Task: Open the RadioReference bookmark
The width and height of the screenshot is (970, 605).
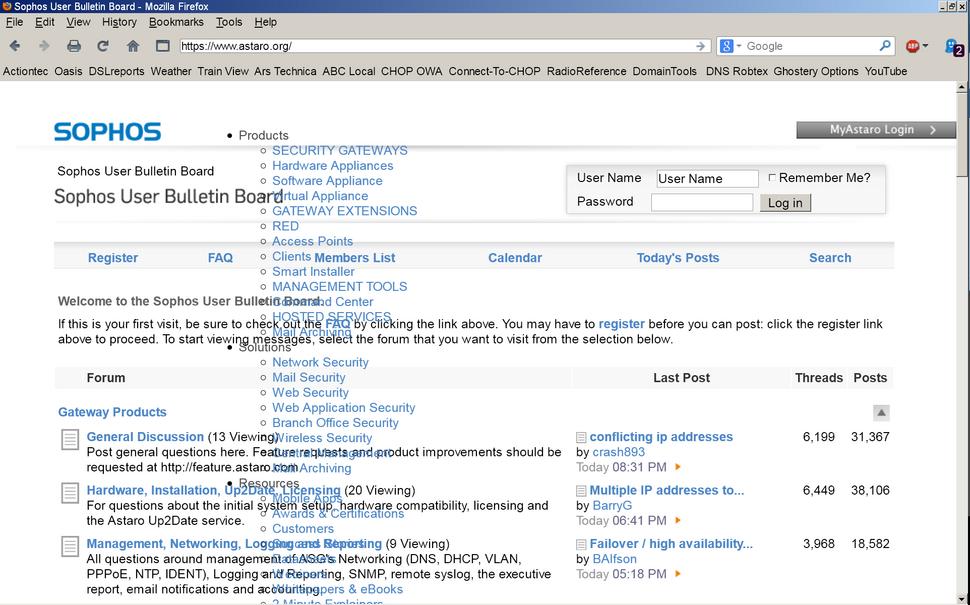Action: 586,71
